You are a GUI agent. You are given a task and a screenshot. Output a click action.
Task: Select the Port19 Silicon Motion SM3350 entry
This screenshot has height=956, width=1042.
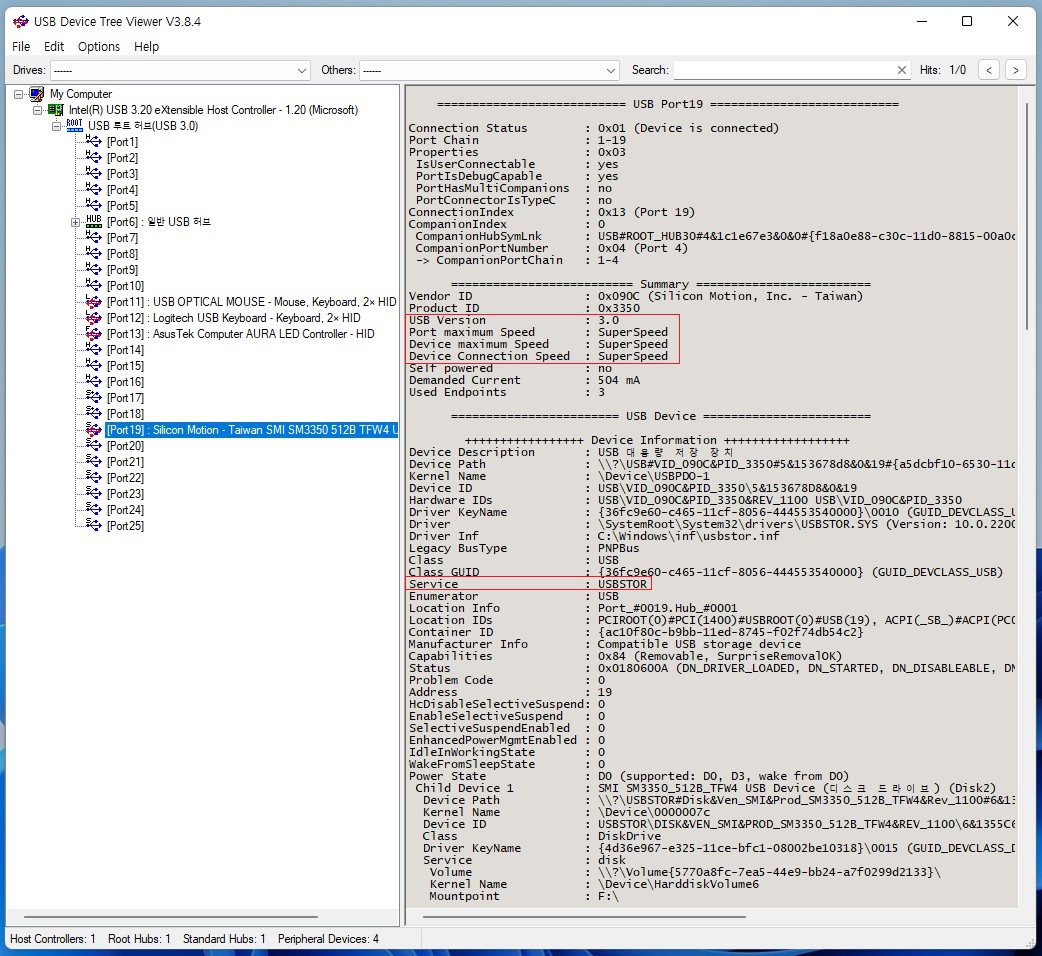click(252, 430)
